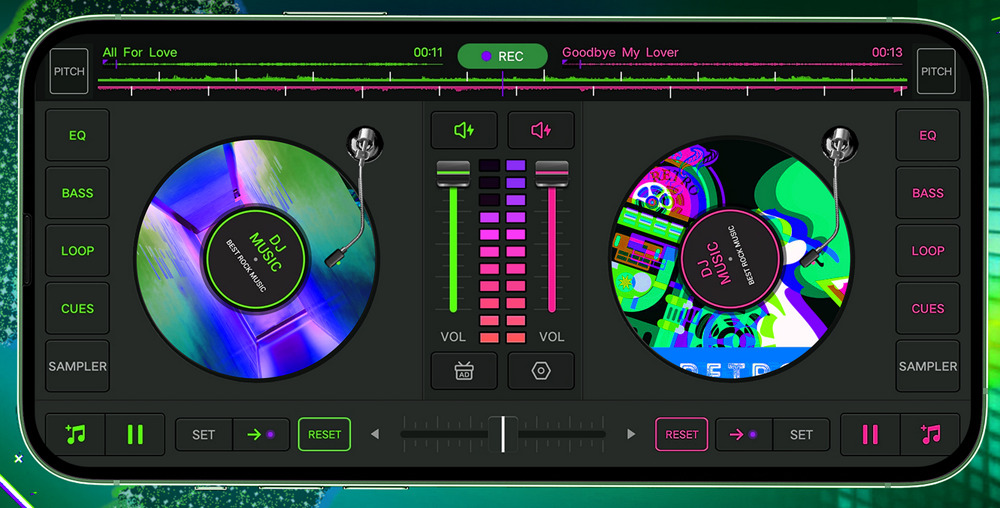Viewport: 1000px width, 508px height.
Task: Jump to cue with pink arrow dot button
Action: pos(744,435)
